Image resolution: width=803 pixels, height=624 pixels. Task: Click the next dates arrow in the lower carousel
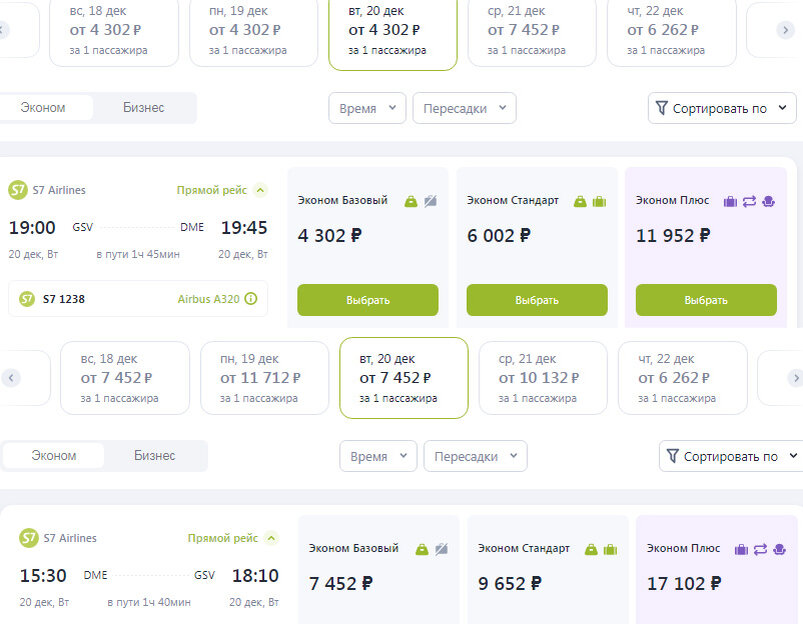[795, 378]
